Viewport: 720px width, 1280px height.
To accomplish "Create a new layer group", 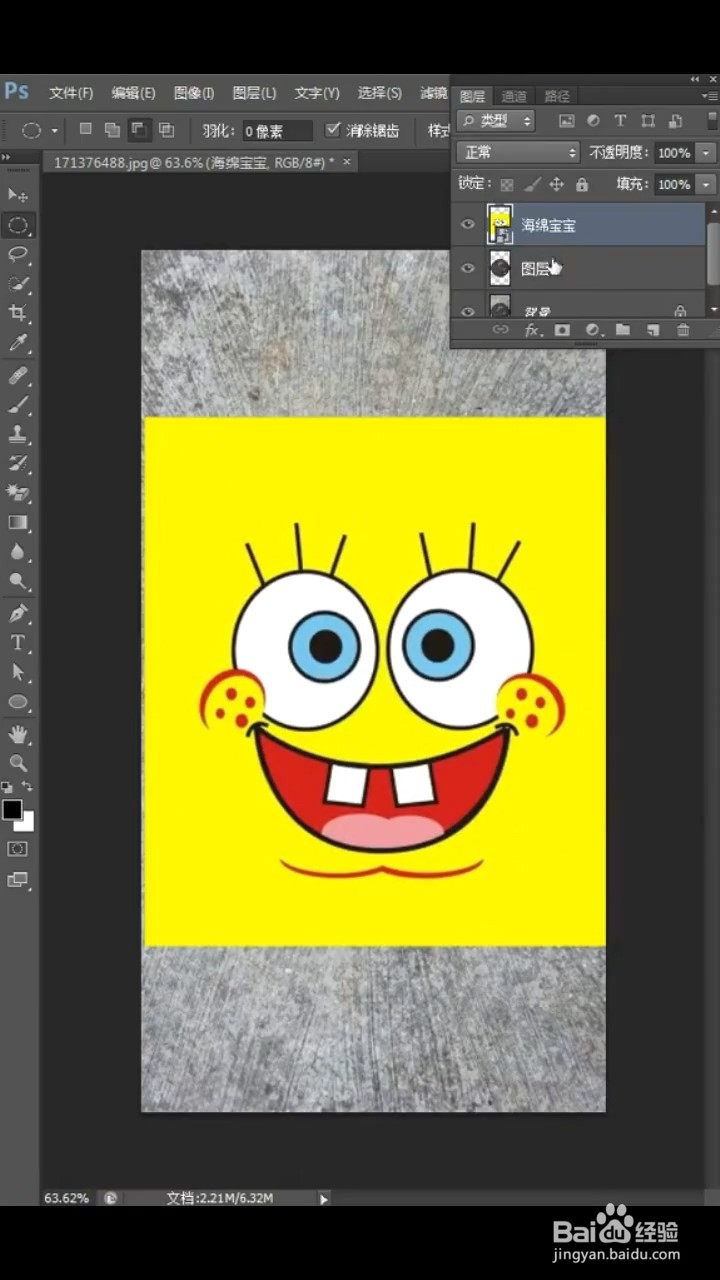I will coord(622,330).
